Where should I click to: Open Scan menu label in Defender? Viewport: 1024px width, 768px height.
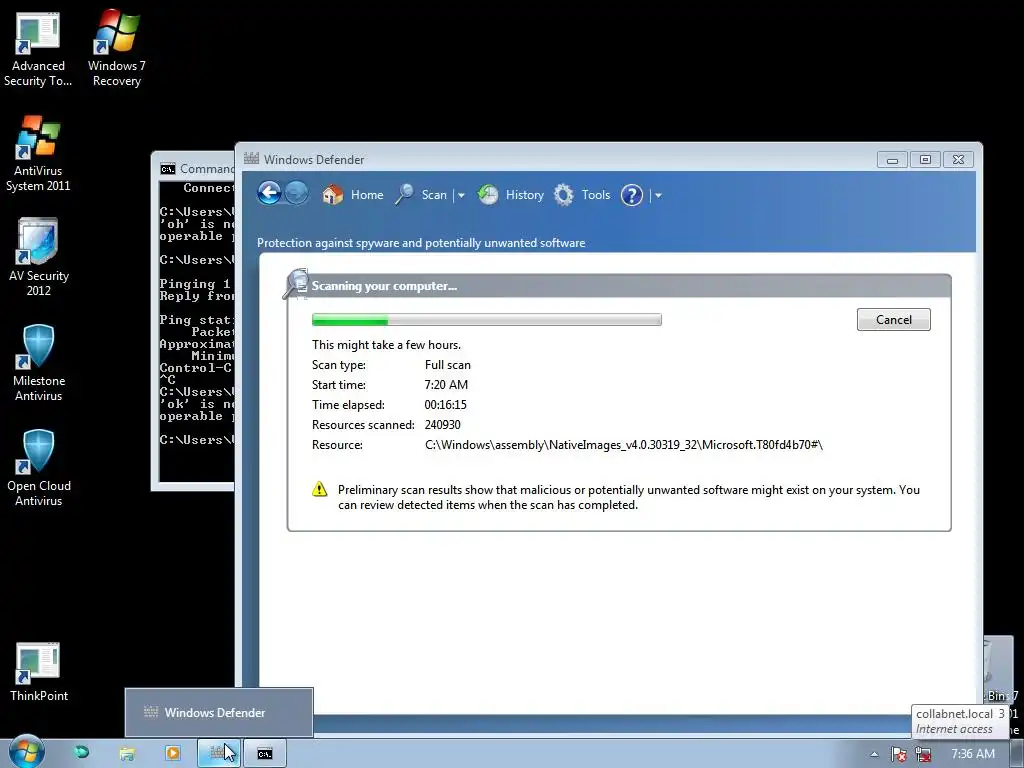pyautogui.click(x=434, y=195)
